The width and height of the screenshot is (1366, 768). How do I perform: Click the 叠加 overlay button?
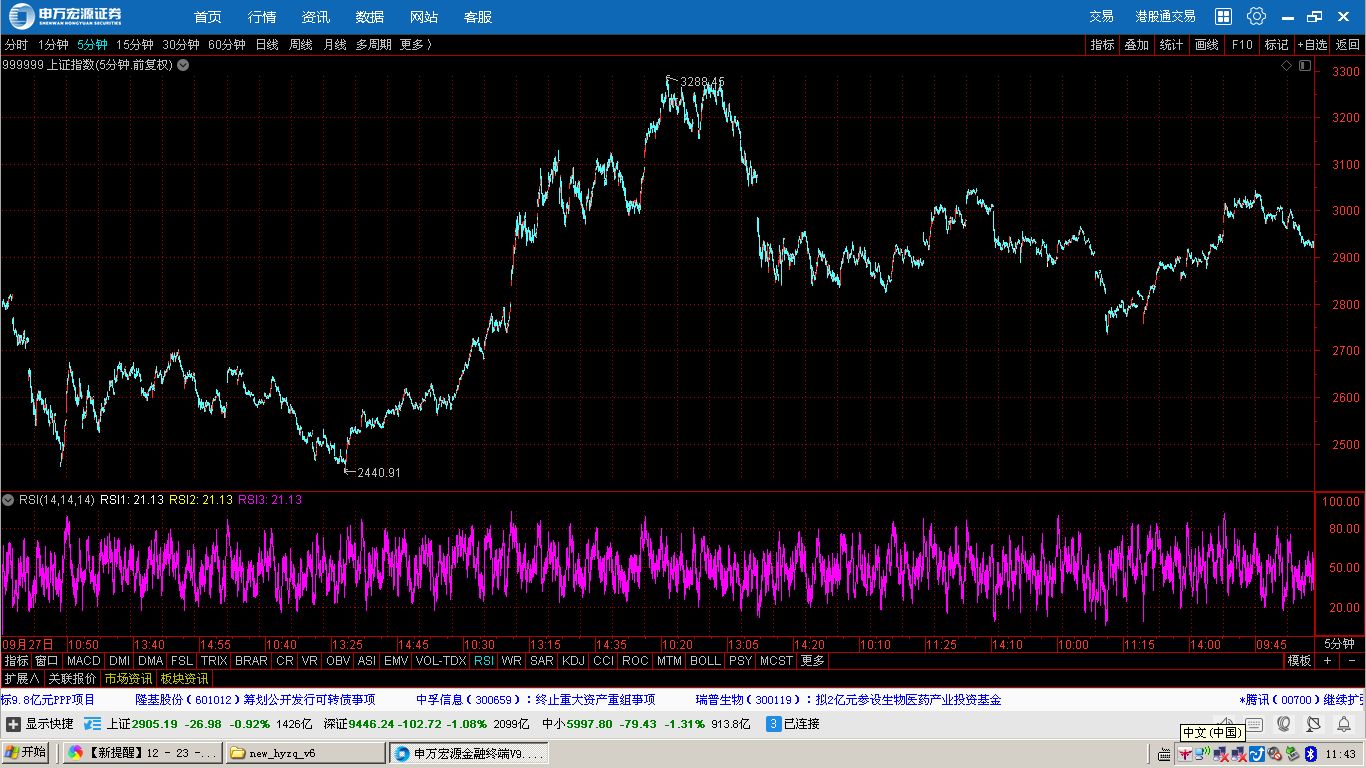(1137, 45)
